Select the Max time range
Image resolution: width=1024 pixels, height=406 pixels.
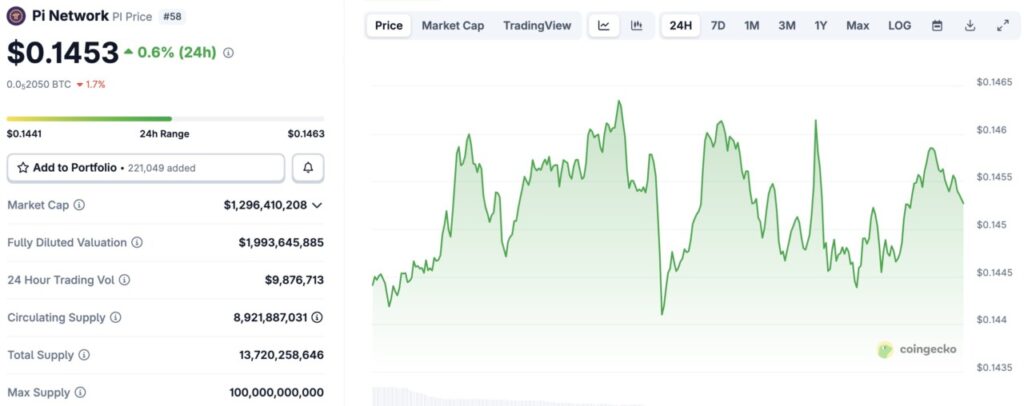[x=857, y=26]
